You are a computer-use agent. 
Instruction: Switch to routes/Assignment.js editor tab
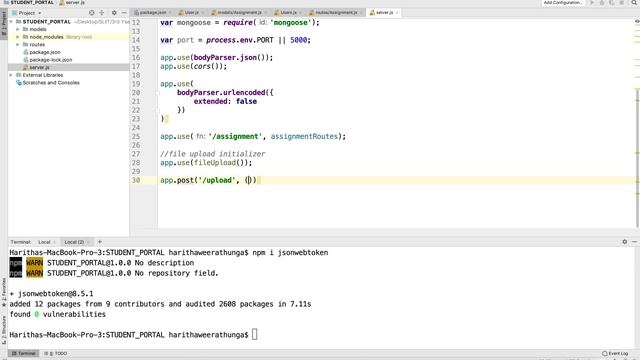[x=336, y=13]
